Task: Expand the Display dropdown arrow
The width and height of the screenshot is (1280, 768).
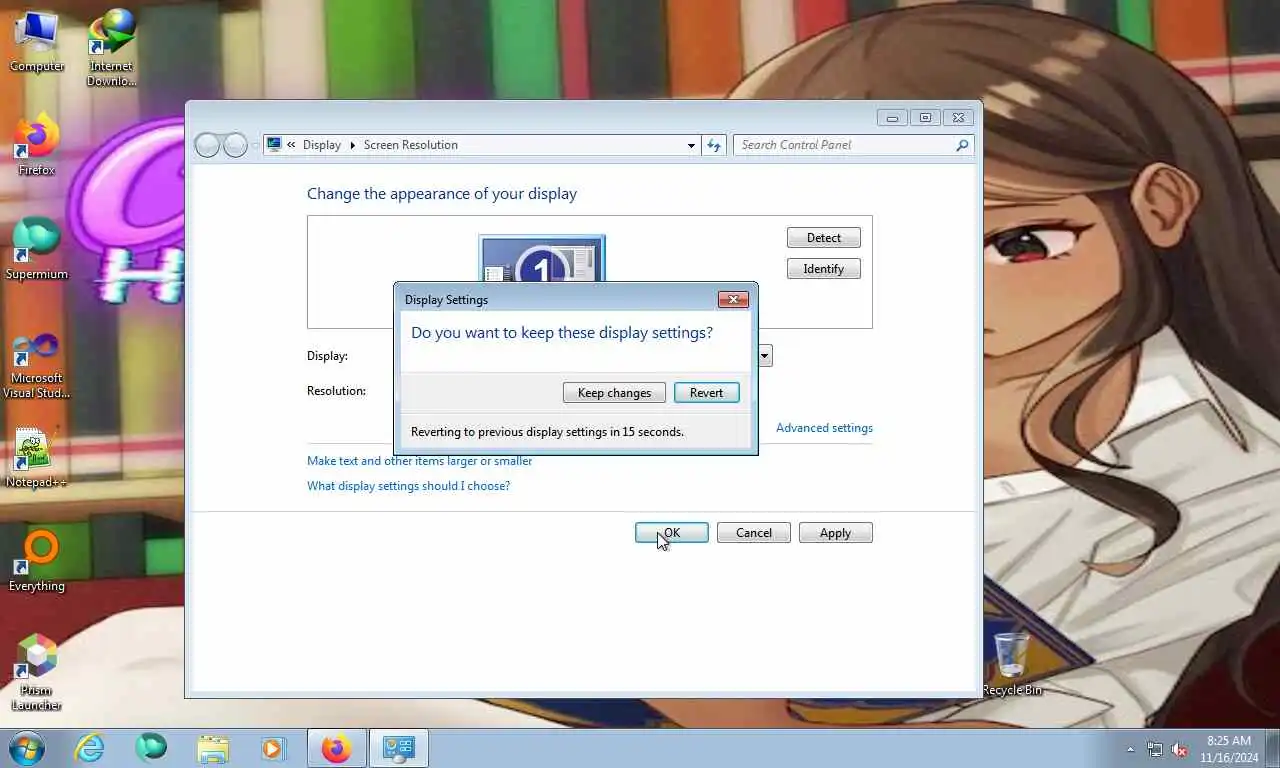Action: pos(764,355)
